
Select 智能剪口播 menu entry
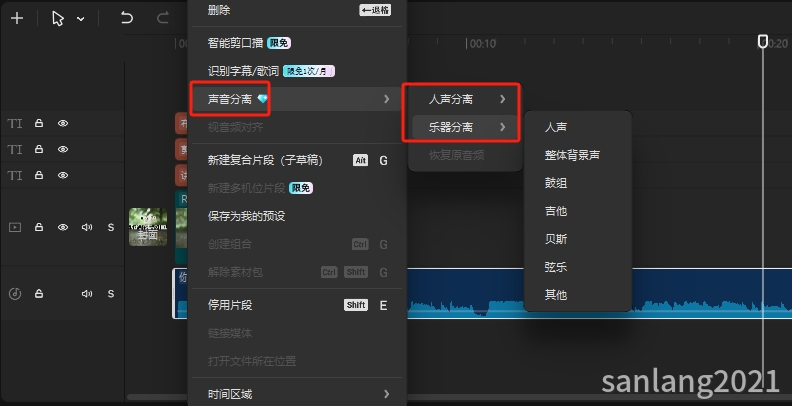click(x=297, y=43)
